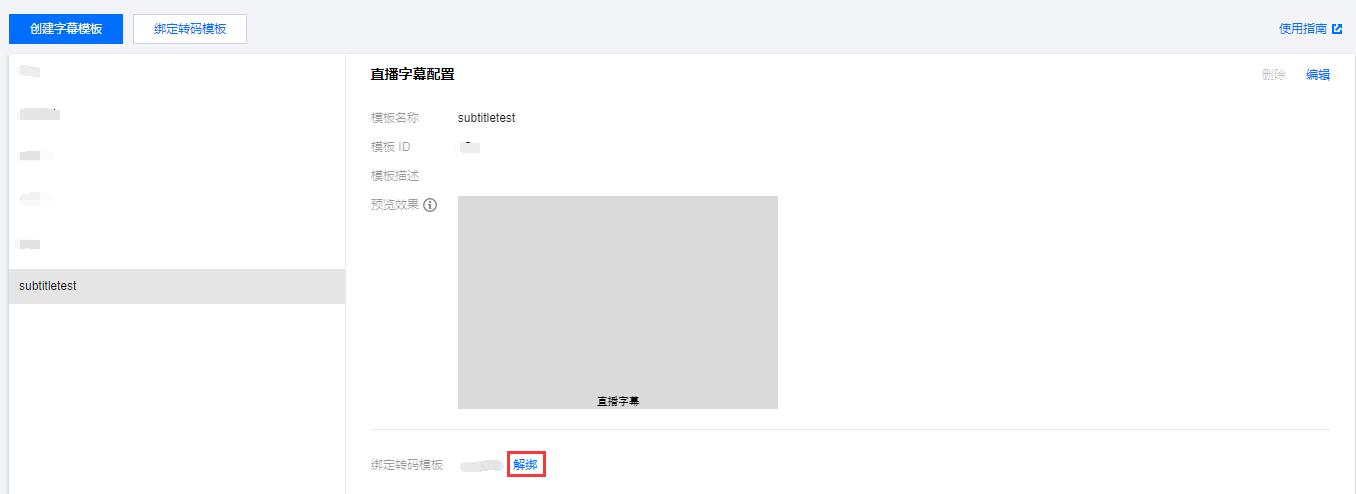Screen dimensions: 1356x494
Task: Open the external-link icon next to 使用指南
Action: coord(1337,29)
